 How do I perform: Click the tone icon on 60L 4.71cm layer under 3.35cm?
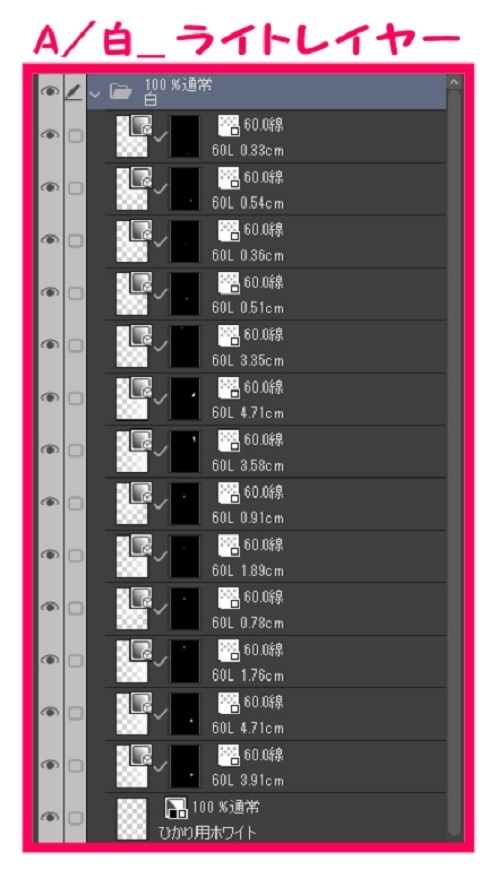pyautogui.click(x=228, y=387)
